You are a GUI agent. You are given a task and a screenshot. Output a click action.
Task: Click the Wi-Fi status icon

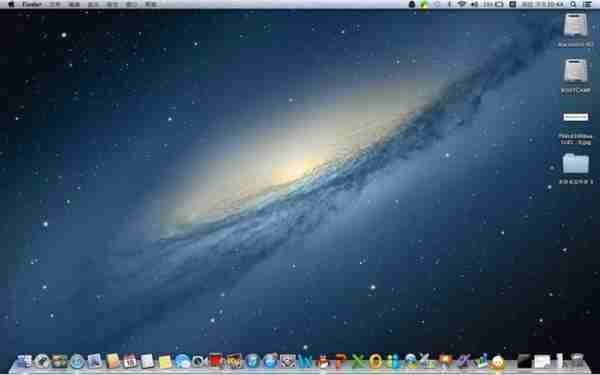461,4
